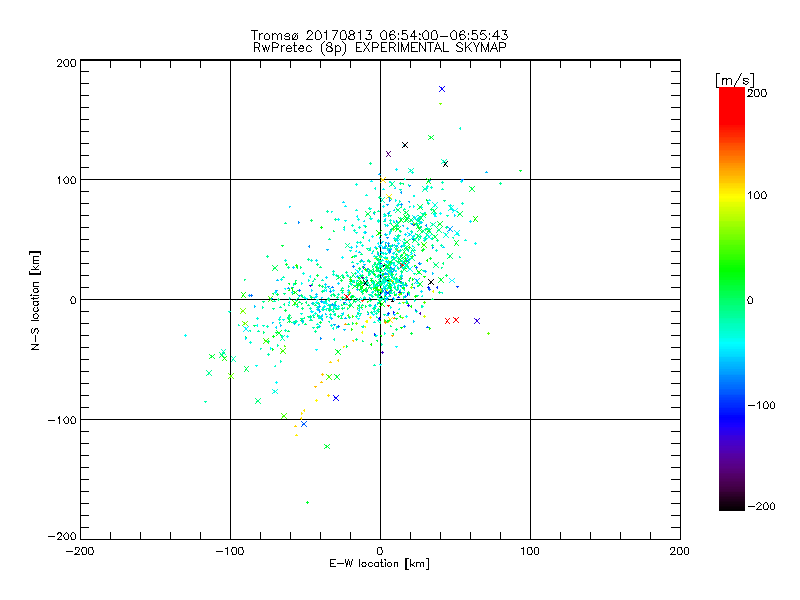
Task: Click the colorbar label '-200'
Action: pyautogui.click(x=761, y=506)
